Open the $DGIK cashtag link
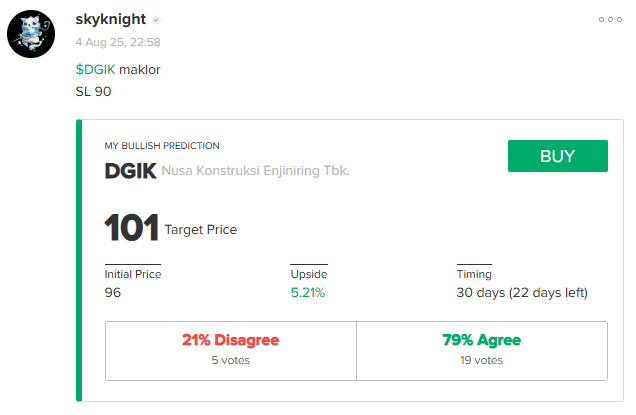The width and height of the screenshot is (636, 415). (x=95, y=70)
